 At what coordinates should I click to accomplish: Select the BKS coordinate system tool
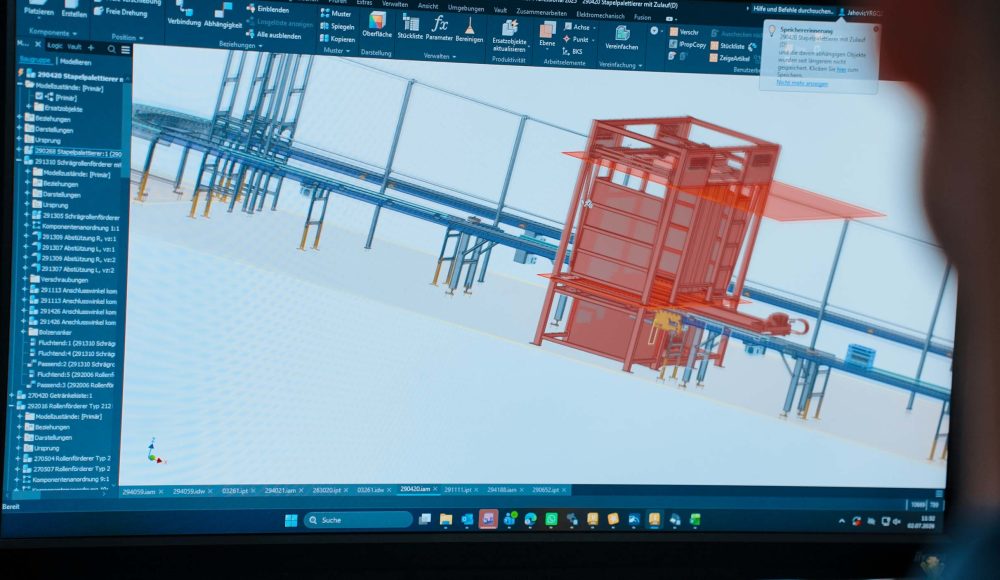pyautogui.click(x=573, y=52)
